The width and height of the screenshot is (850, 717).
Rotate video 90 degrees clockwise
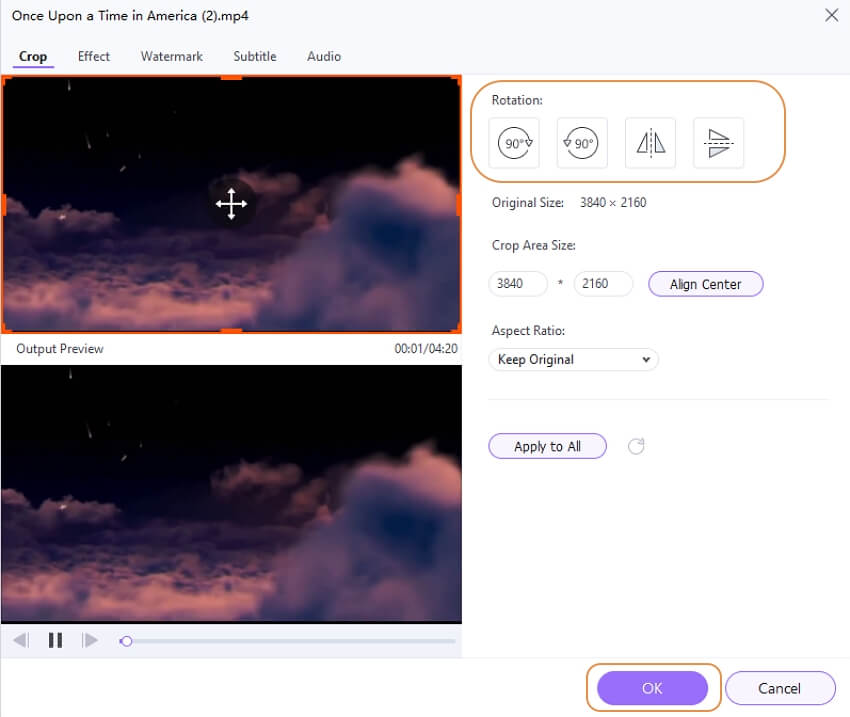(514, 143)
